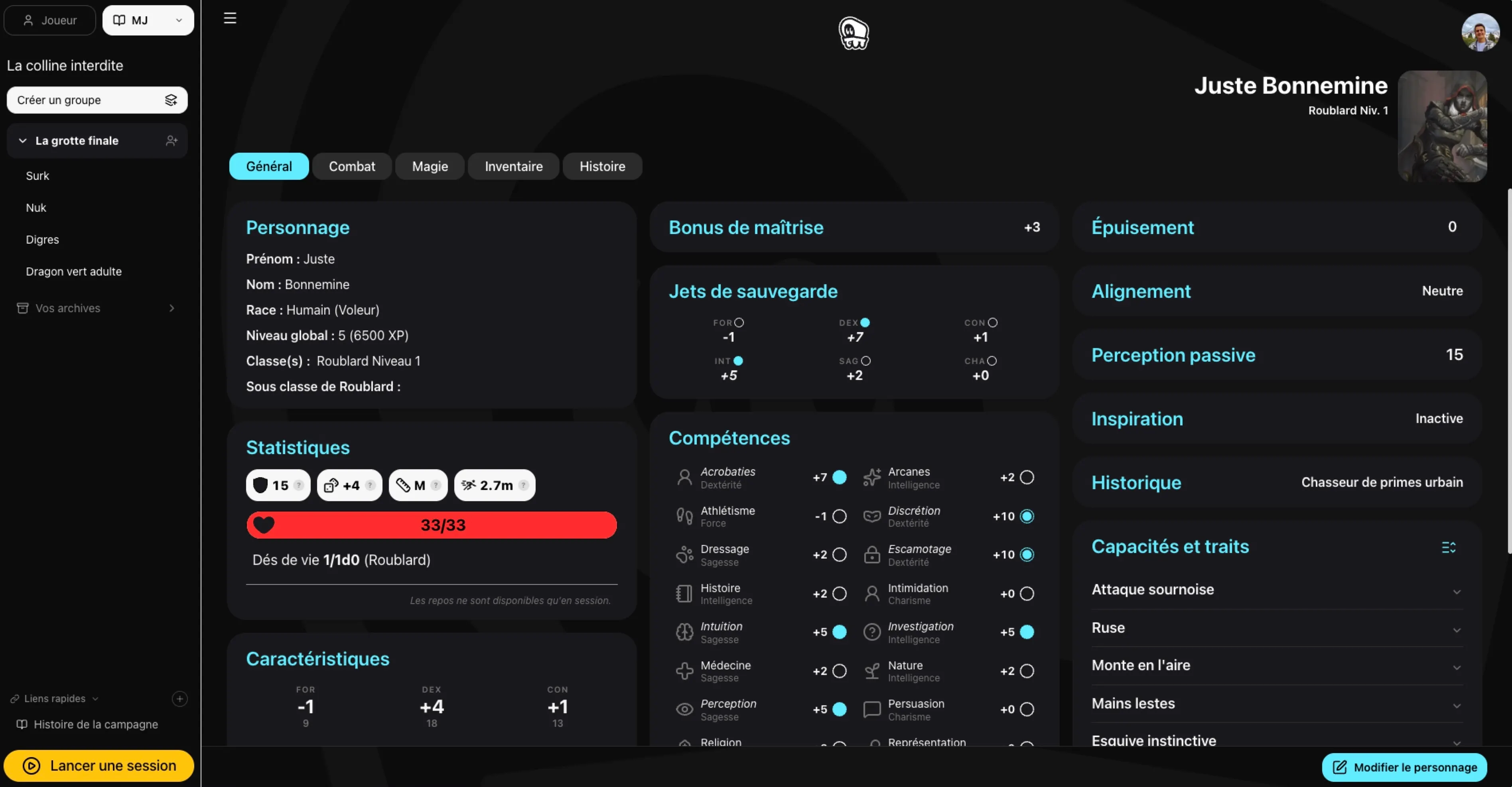Open Histoire de la campagne link
Image resolution: width=1512 pixels, height=787 pixels.
coord(96,725)
